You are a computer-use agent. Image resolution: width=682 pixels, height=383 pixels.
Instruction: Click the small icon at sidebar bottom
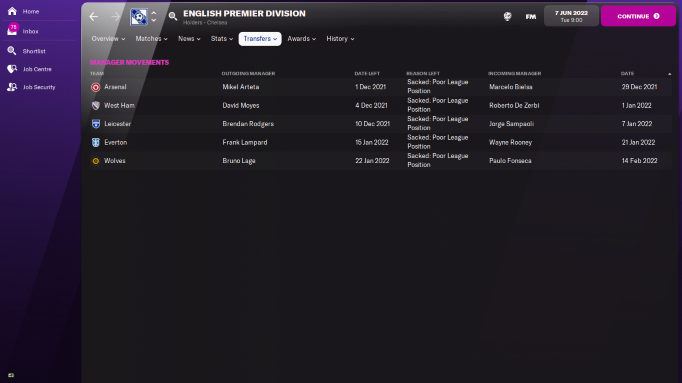[x=11, y=375]
